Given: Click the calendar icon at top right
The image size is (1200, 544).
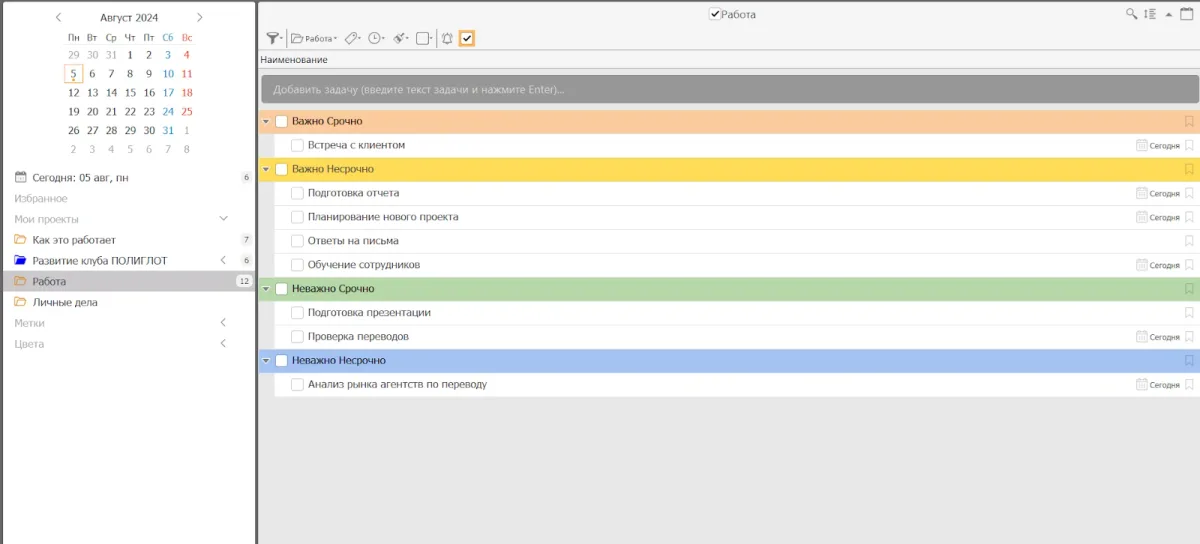Looking at the screenshot, I should (1186, 14).
